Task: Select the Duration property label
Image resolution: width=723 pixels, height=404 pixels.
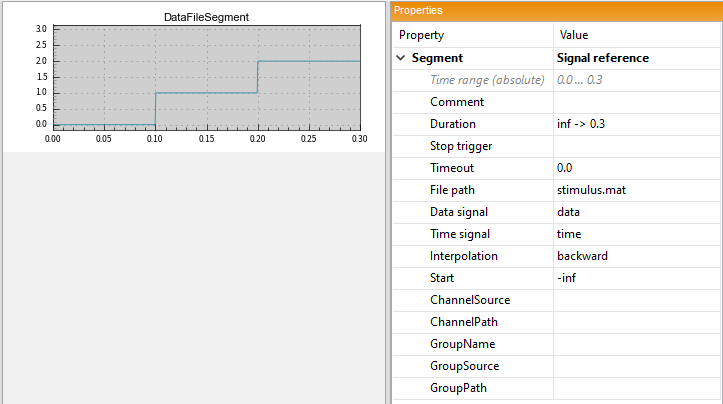Action: point(453,124)
